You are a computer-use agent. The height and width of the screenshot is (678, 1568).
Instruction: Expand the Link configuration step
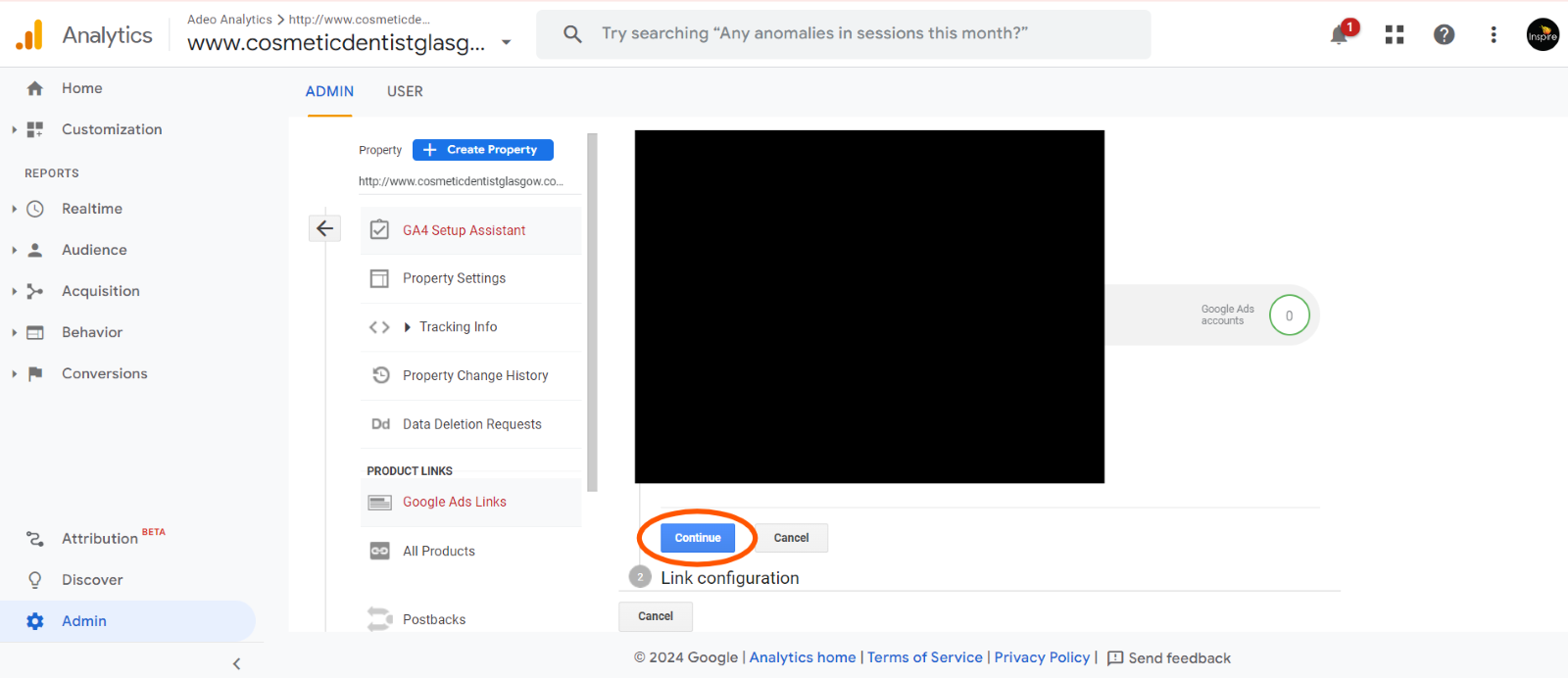[x=730, y=578]
